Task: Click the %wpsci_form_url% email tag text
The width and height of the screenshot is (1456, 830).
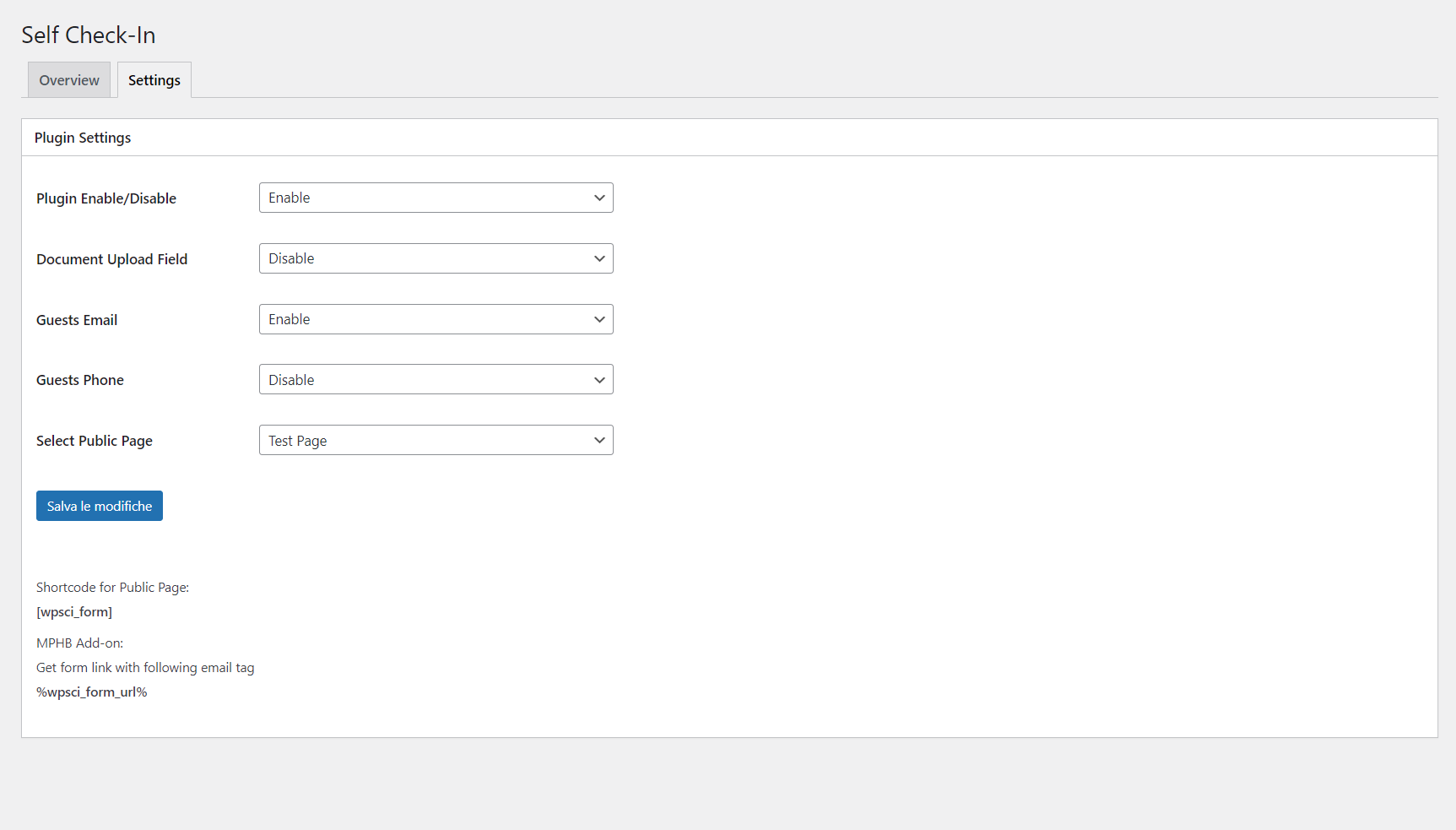Action: point(92,692)
